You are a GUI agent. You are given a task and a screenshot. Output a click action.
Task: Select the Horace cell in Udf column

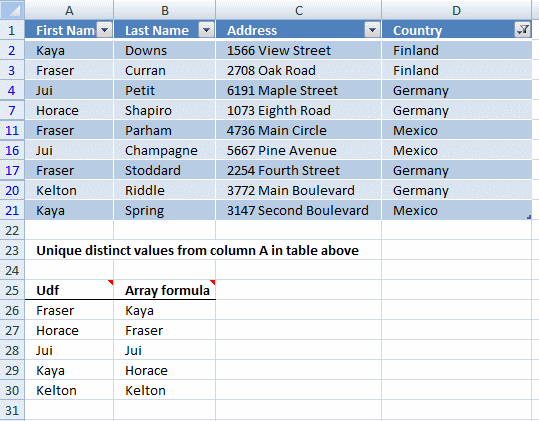(69, 331)
